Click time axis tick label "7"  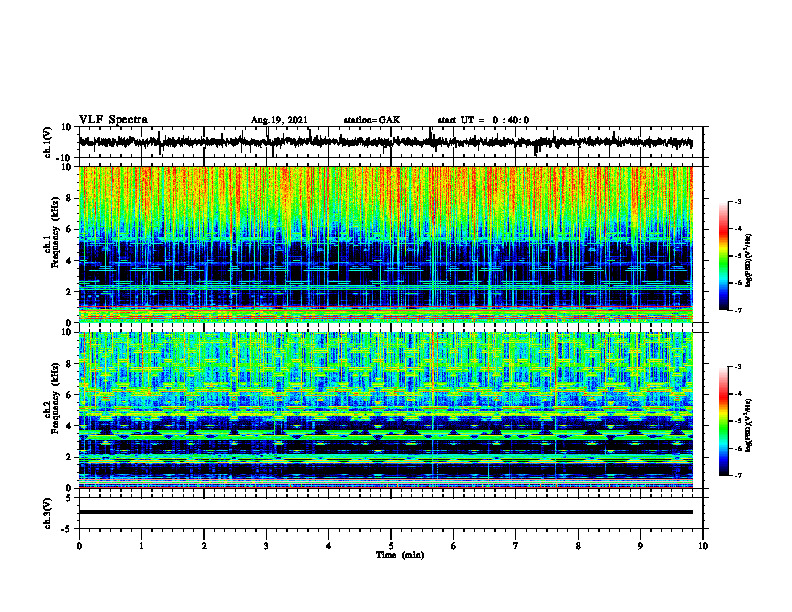(x=516, y=546)
